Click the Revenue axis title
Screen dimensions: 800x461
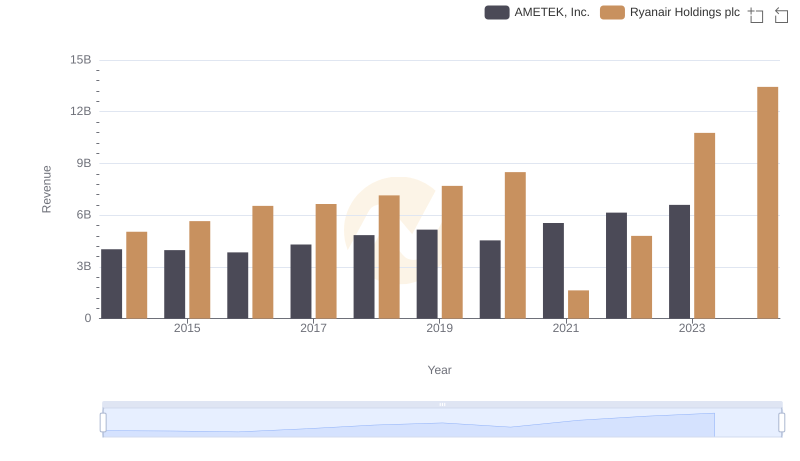pyautogui.click(x=46, y=189)
